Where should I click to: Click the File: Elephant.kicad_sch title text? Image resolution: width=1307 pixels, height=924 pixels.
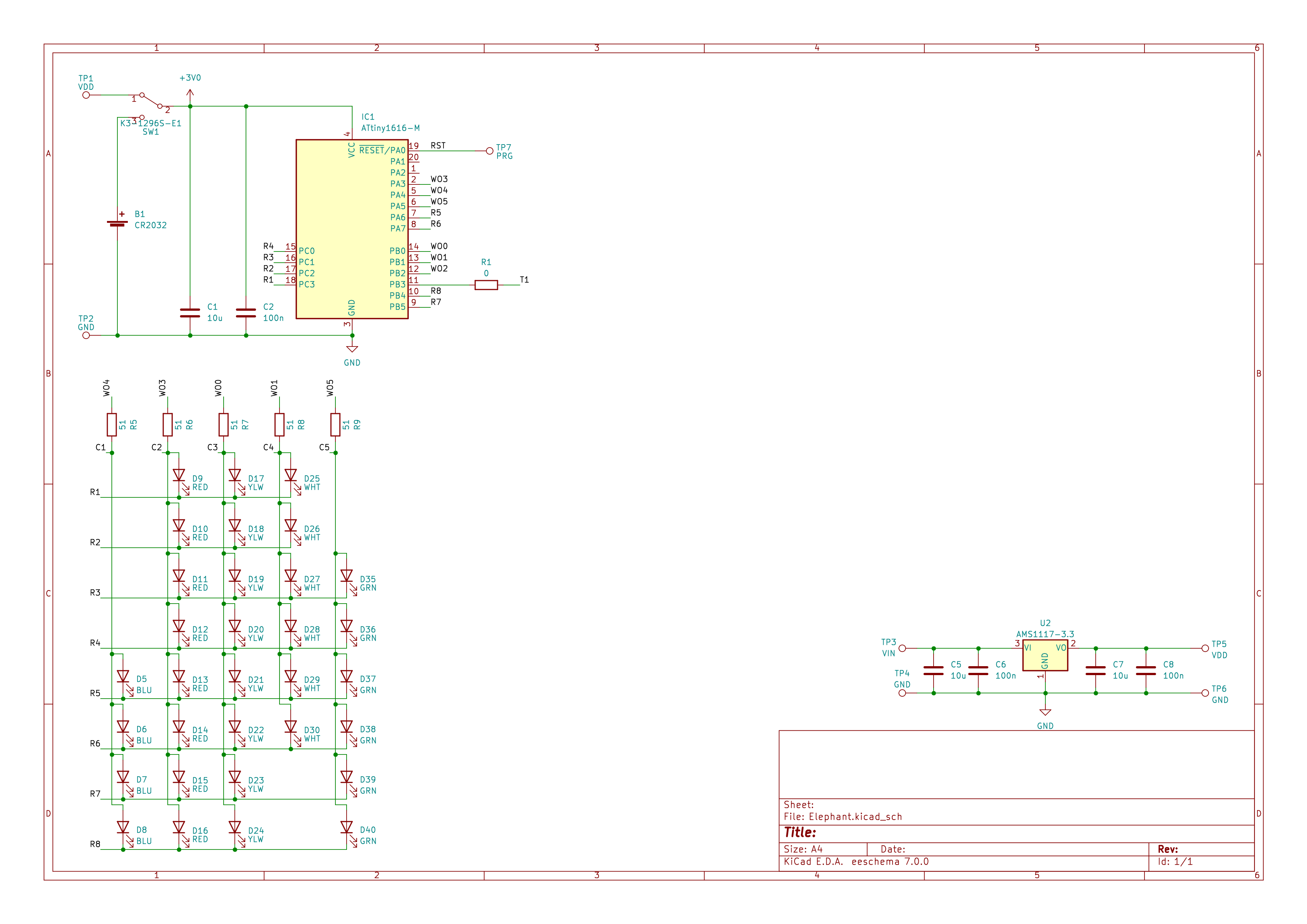click(843, 816)
